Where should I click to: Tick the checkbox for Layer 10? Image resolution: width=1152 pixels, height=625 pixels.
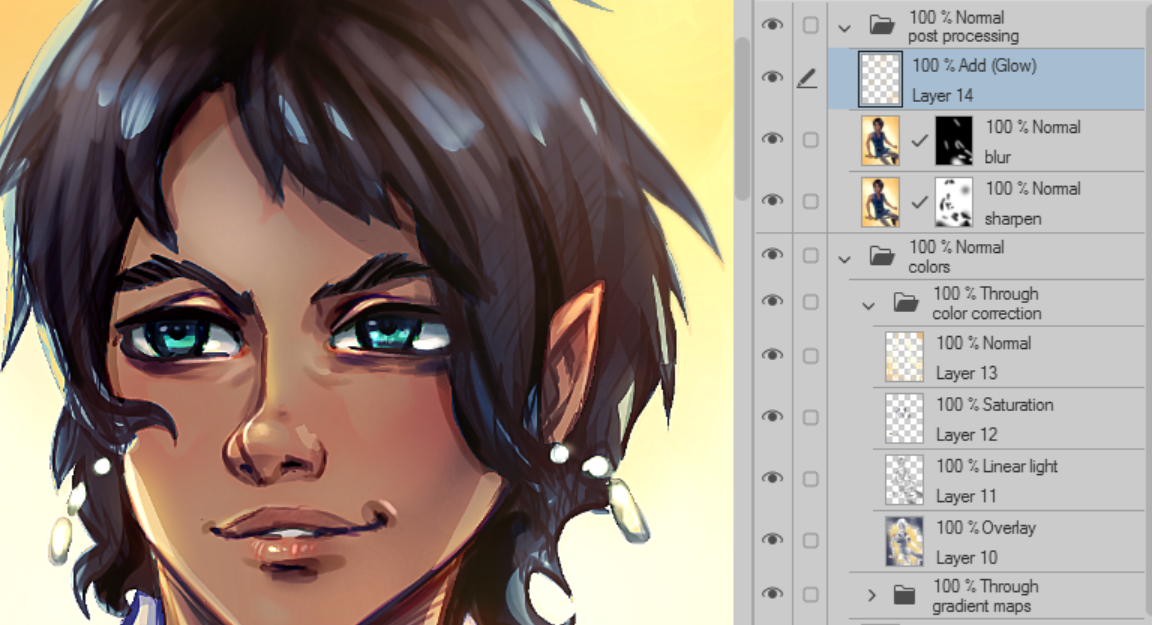(x=810, y=541)
